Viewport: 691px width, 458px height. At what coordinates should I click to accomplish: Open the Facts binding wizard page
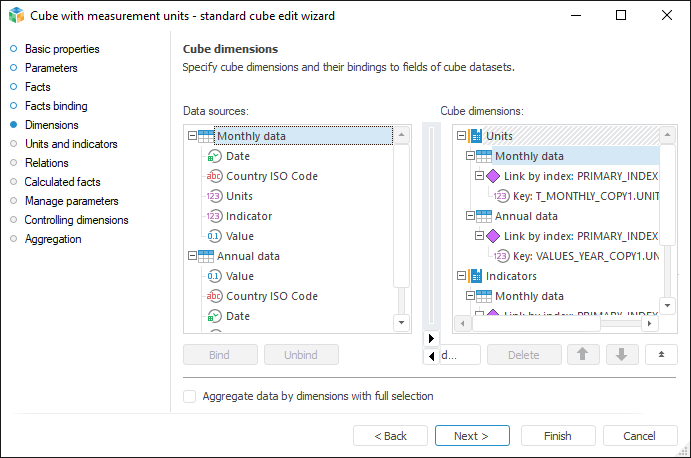point(56,106)
